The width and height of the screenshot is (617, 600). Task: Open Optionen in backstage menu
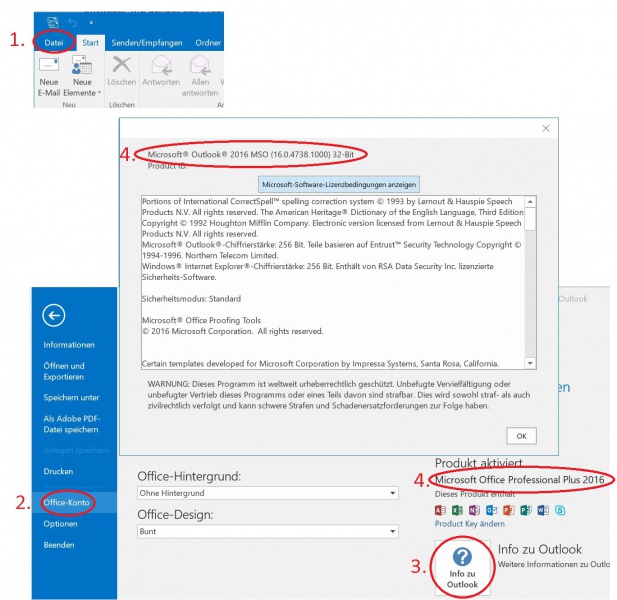(60, 524)
